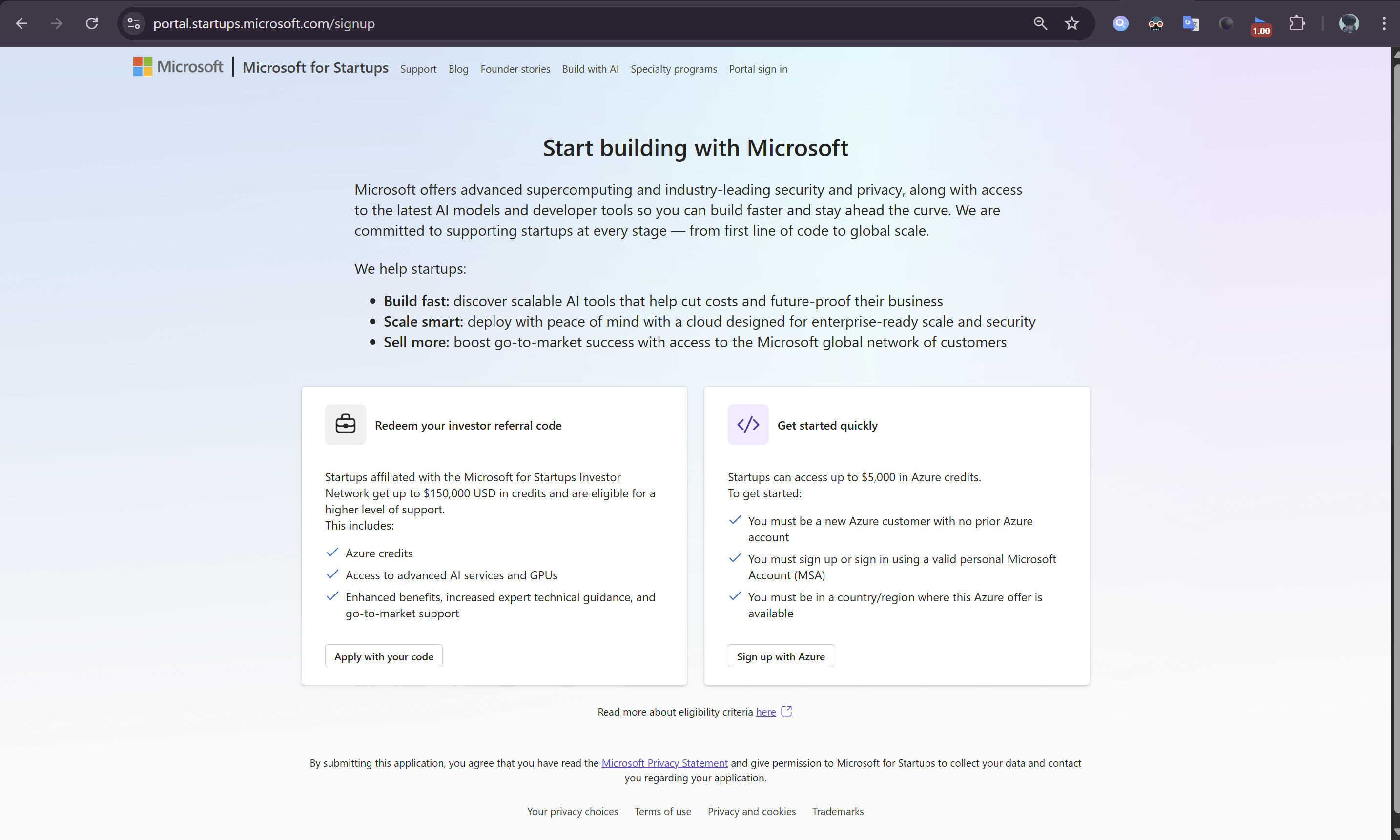Click 'Sell more:' bullet text
Image resolution: width=1400 pixels, height=840 pixels.
tap(416, 342)
